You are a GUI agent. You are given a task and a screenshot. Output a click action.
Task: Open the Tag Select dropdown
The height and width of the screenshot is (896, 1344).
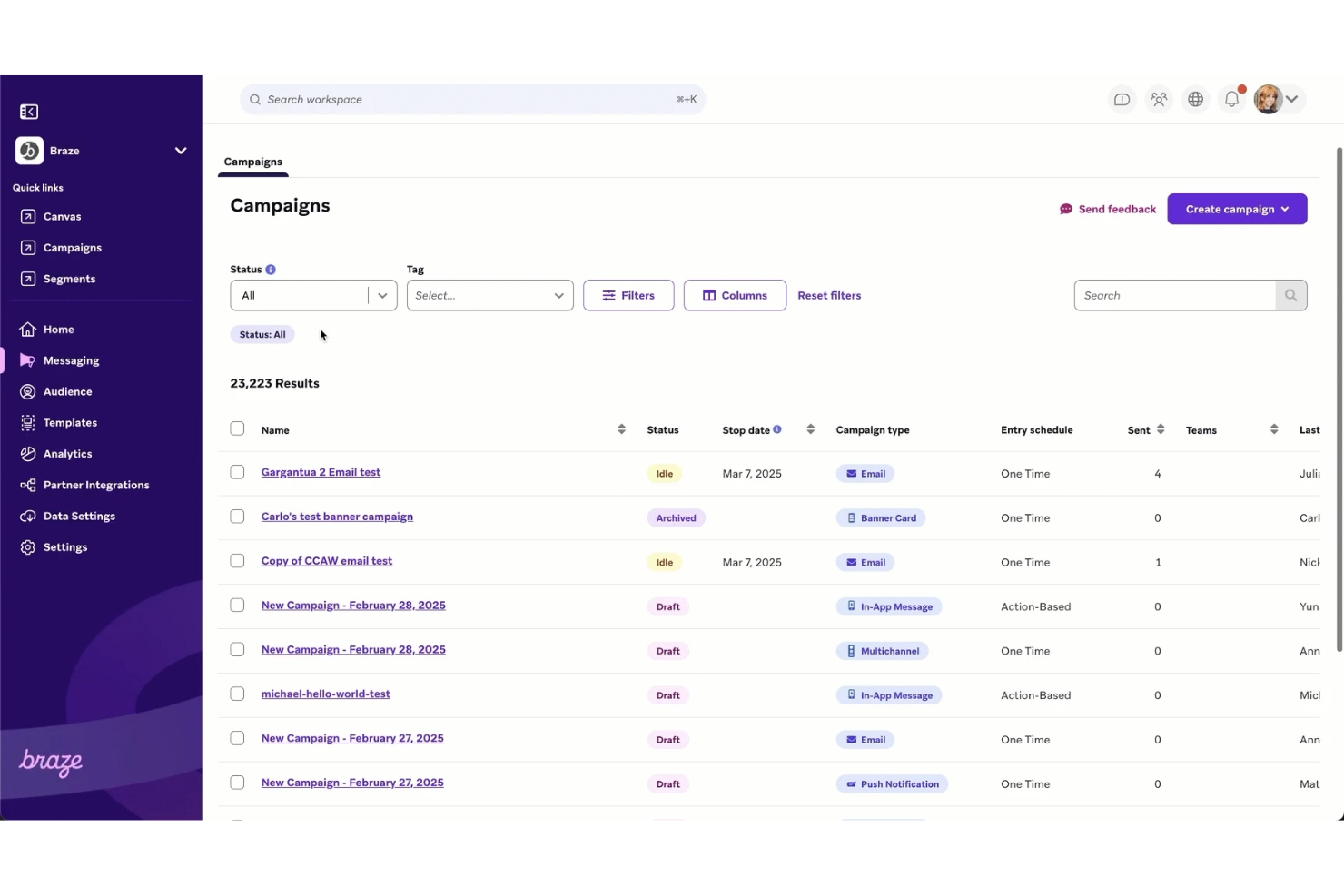(x=489, y=295)
